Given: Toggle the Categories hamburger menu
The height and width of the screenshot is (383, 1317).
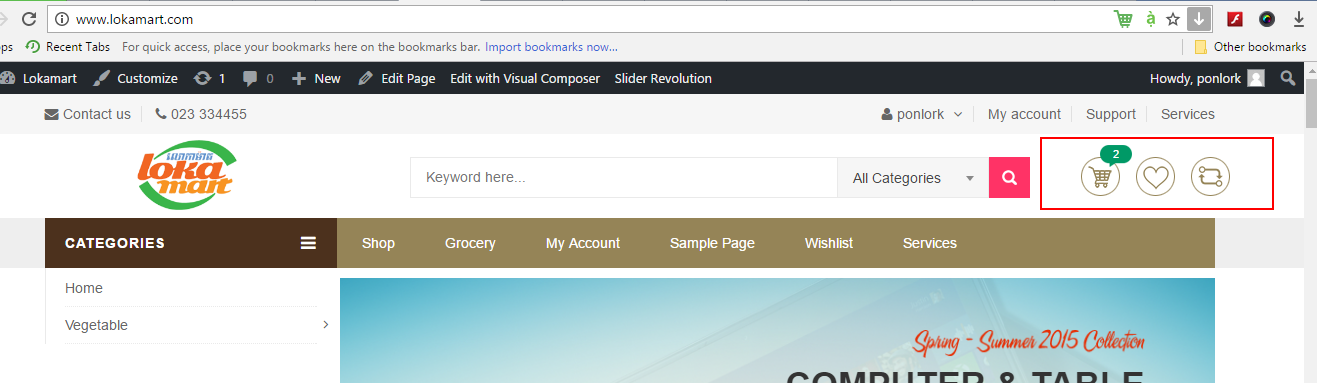Looking at the screenshot, I should [308, 243].
